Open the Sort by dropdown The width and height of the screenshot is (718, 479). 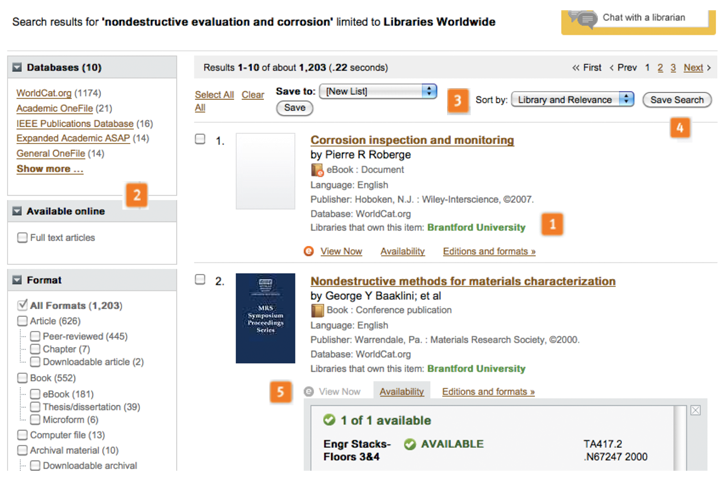pyautogui.click(x=572, y=100)
